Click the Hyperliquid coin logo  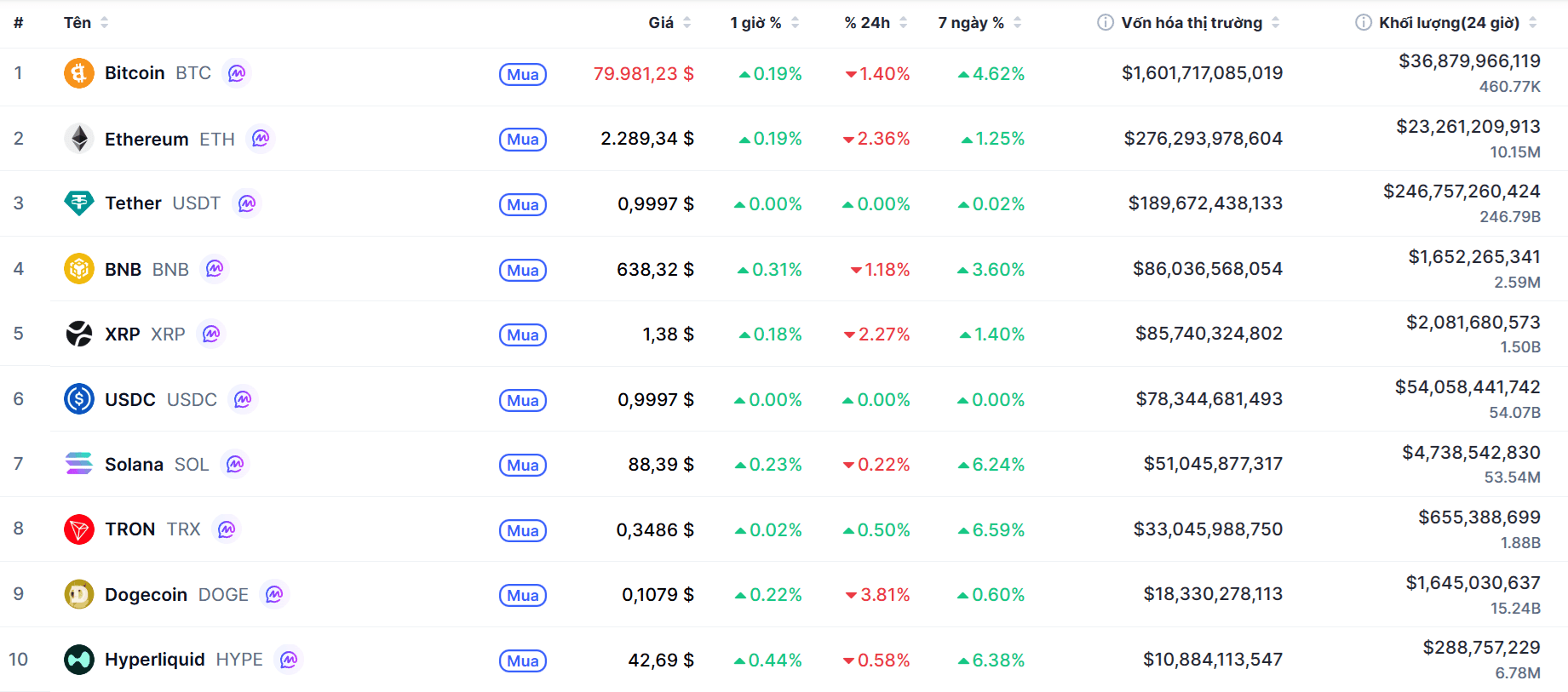tap(79, 660)
